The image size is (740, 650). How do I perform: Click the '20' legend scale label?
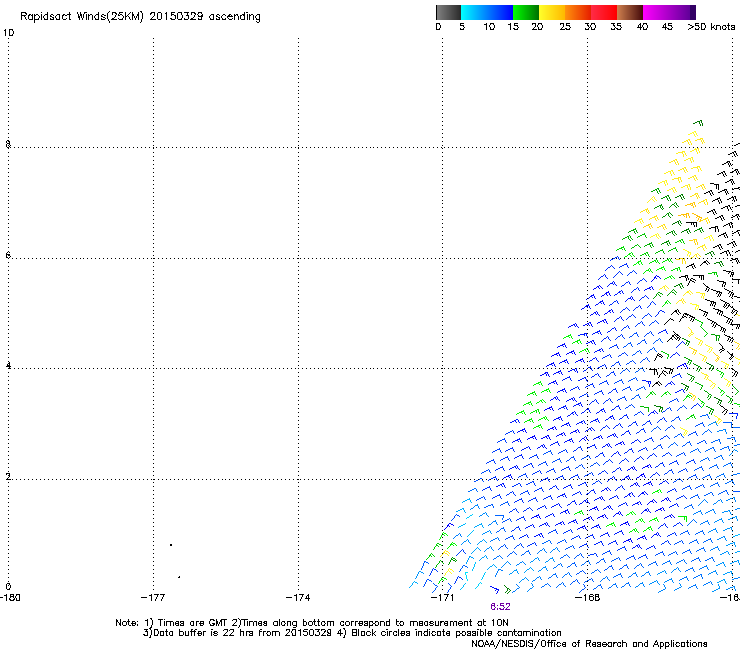(537, 27)
